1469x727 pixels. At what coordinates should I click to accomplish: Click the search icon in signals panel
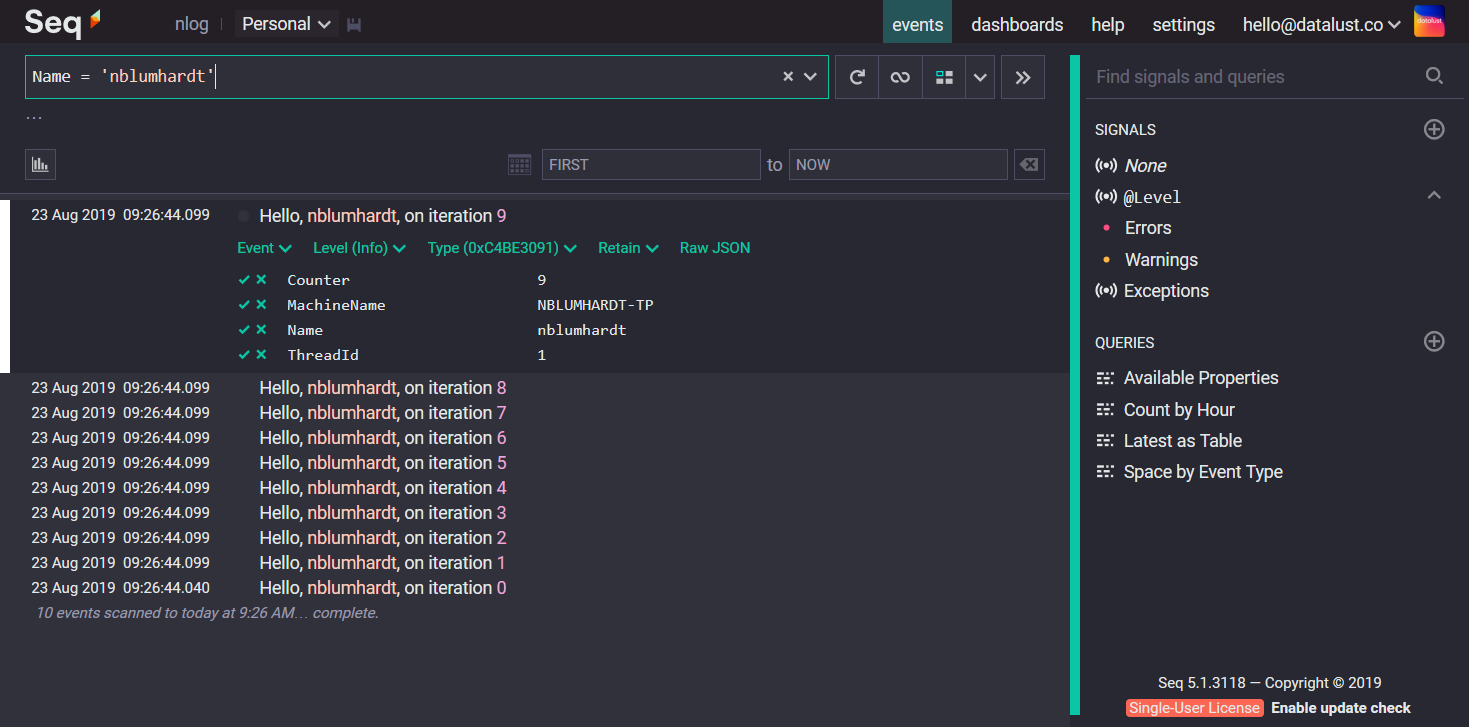pyautogui.click(x=1434, y=76)
